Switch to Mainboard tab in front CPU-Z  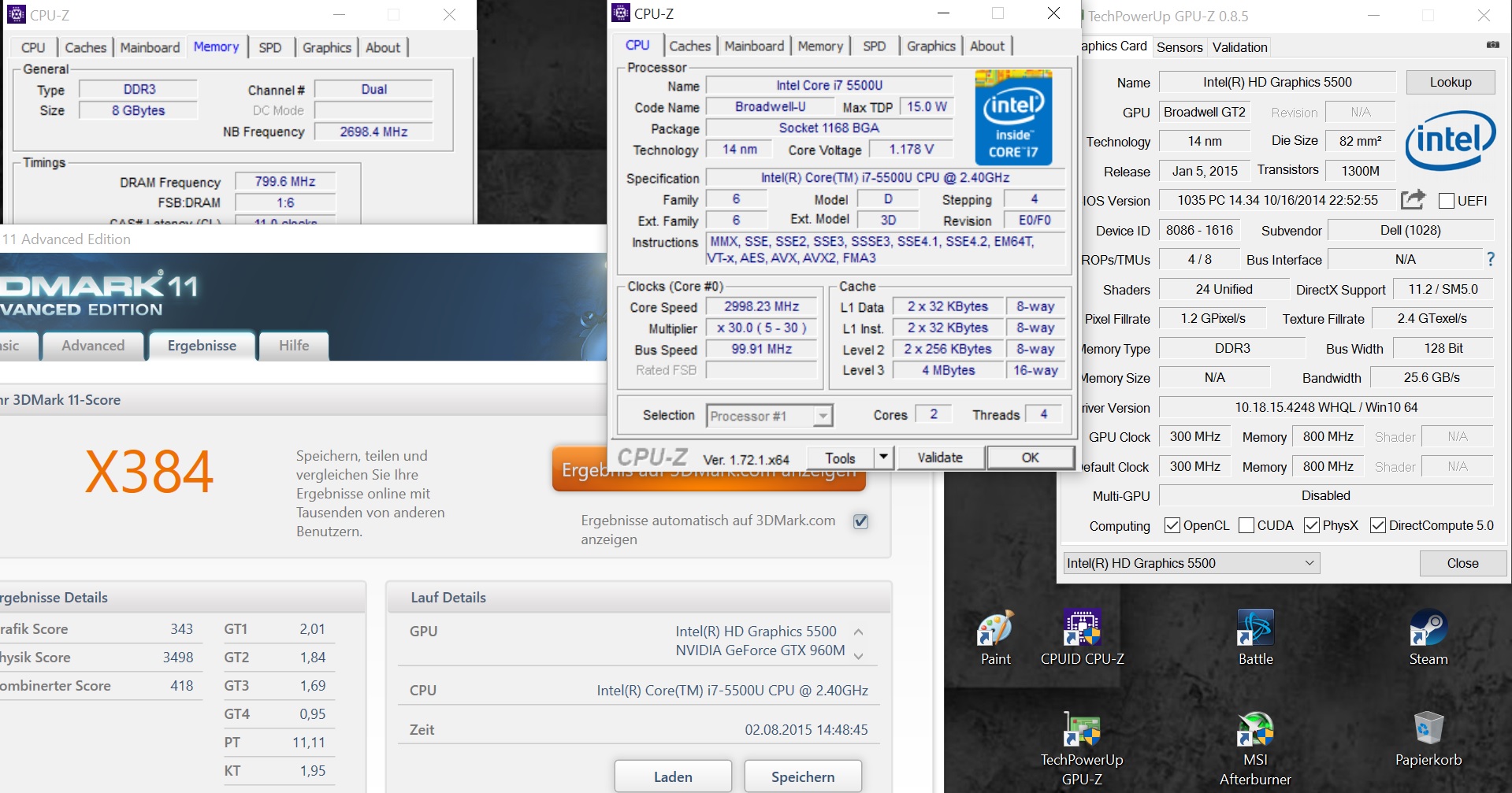(x=754, y=46)
